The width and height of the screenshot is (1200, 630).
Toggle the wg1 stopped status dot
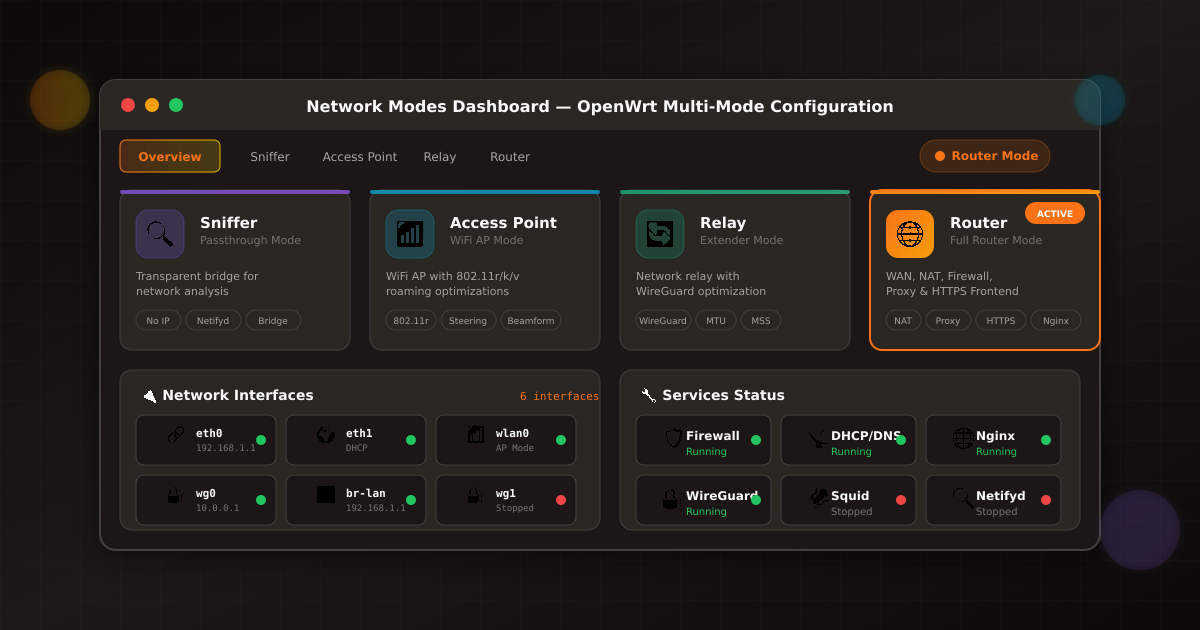[x=560, y=500]
